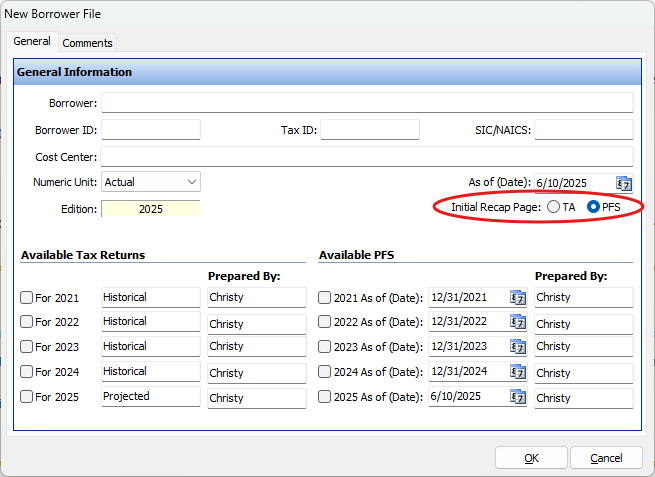The height and width of the screenshot is (477, 655).
Task: Focus the Tax ID input field
Action: (x=370, y=130)
